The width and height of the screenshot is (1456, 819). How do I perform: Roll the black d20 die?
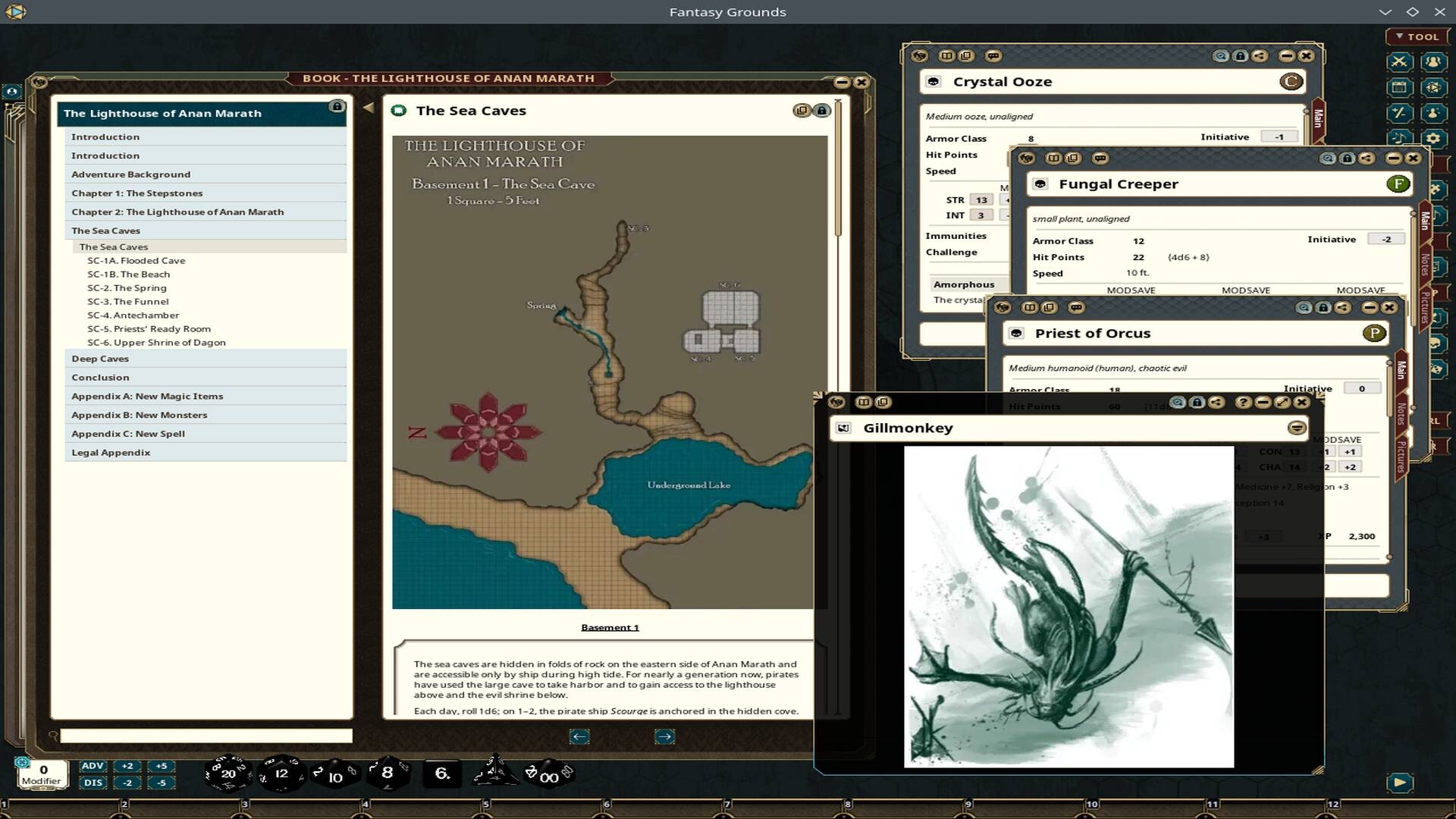point(227,773)
